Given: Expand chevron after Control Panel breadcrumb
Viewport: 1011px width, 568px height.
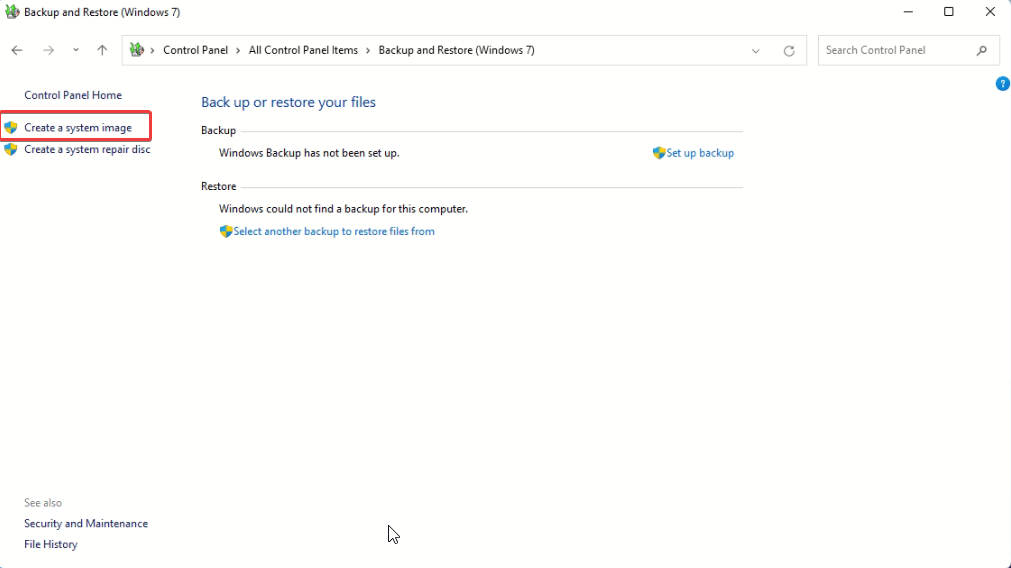Looking at the screenshot, I should (x=238, y=50).
